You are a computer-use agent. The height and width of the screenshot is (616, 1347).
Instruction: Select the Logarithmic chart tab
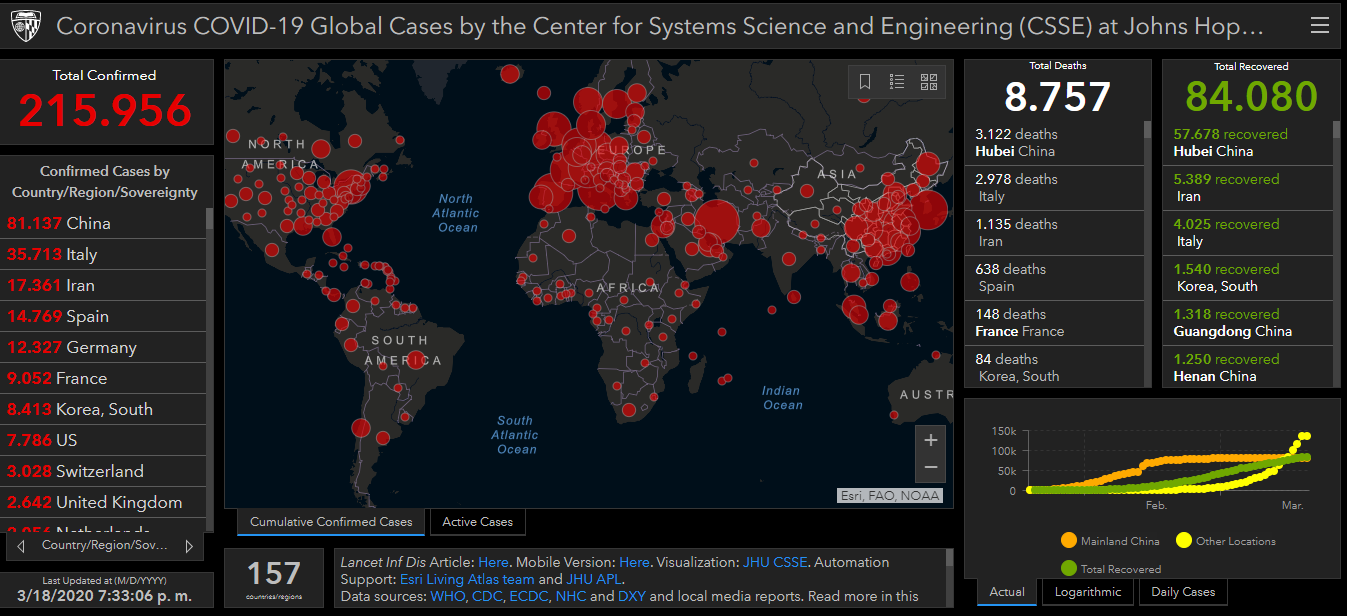1088,592
